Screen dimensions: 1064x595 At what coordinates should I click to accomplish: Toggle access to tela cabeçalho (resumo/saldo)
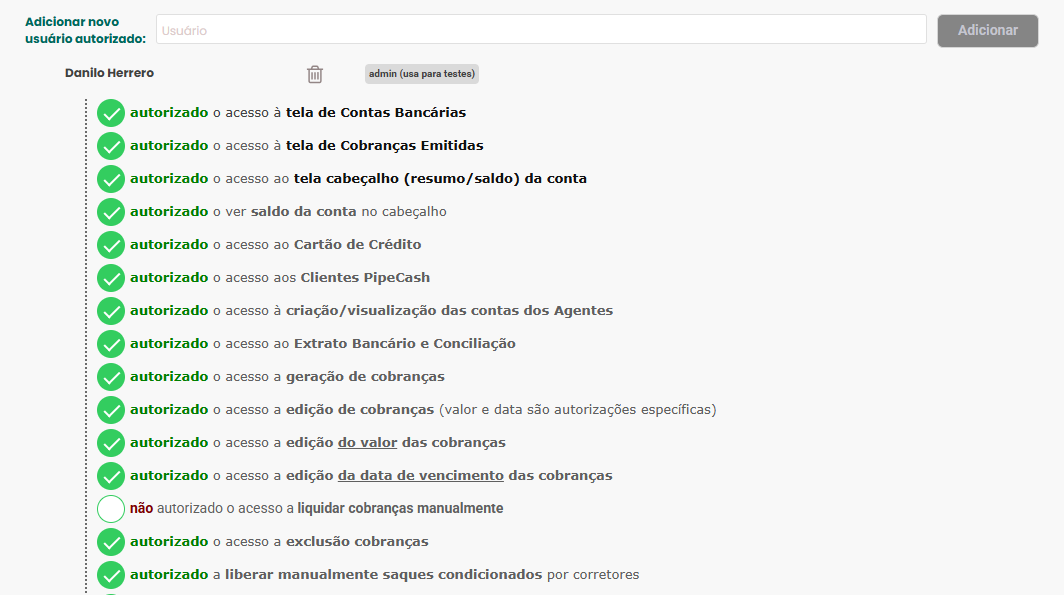coord(111,179)
